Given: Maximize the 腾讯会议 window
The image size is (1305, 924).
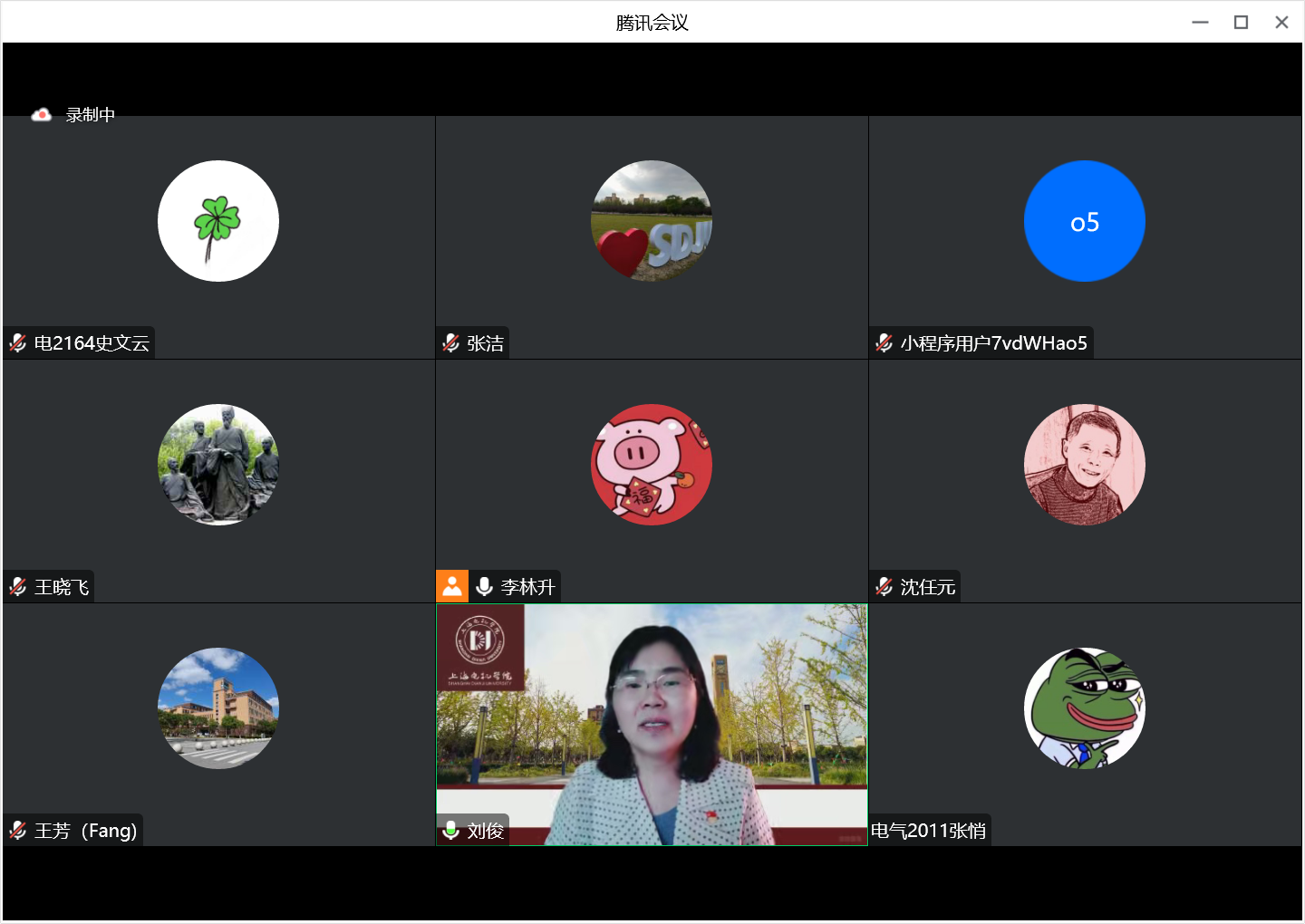Looking at the screenshot, I should [1241, 23].
